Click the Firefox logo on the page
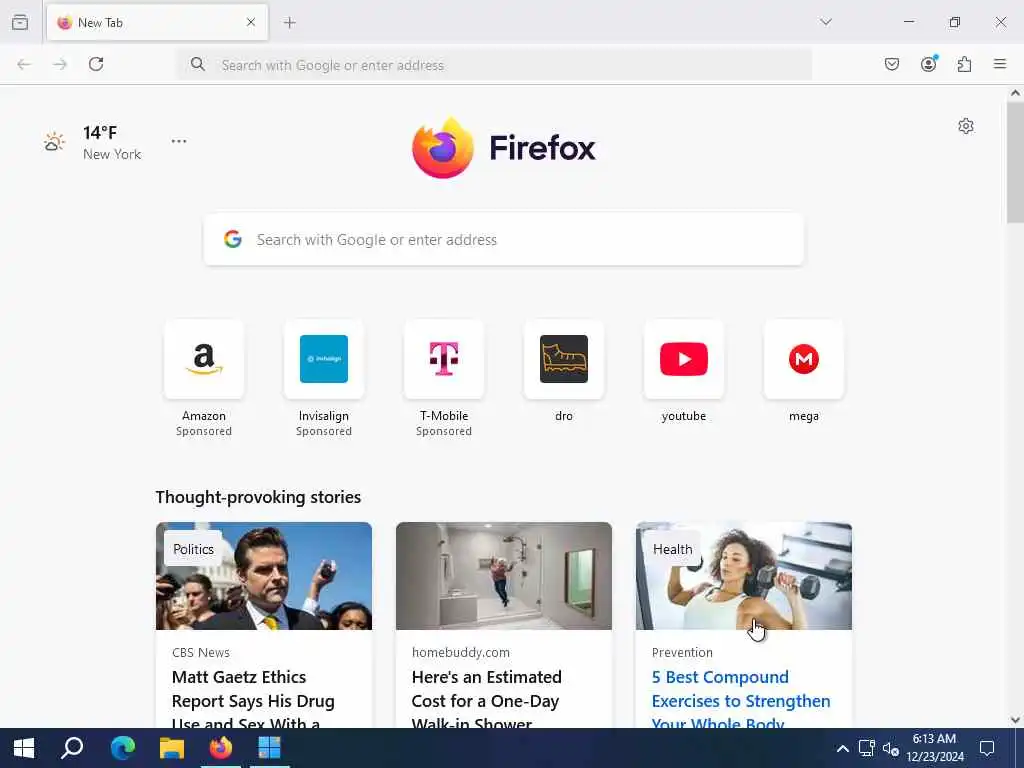This screenshot has height=768, width=1024. click(x=504, y=148)
